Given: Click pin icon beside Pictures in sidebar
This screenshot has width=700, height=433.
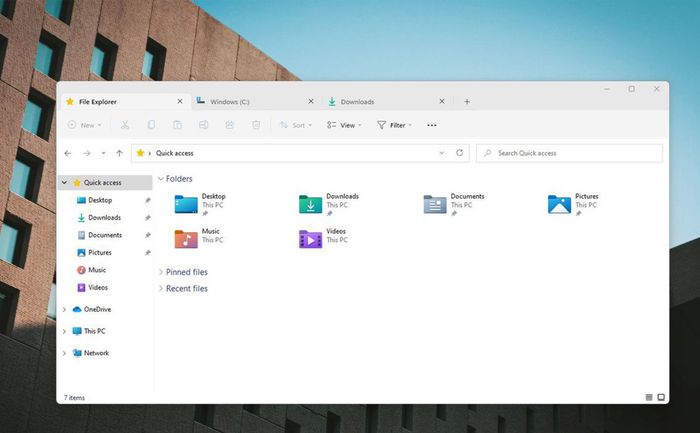Looking at the screenshot, I should (x=148, y=253).
